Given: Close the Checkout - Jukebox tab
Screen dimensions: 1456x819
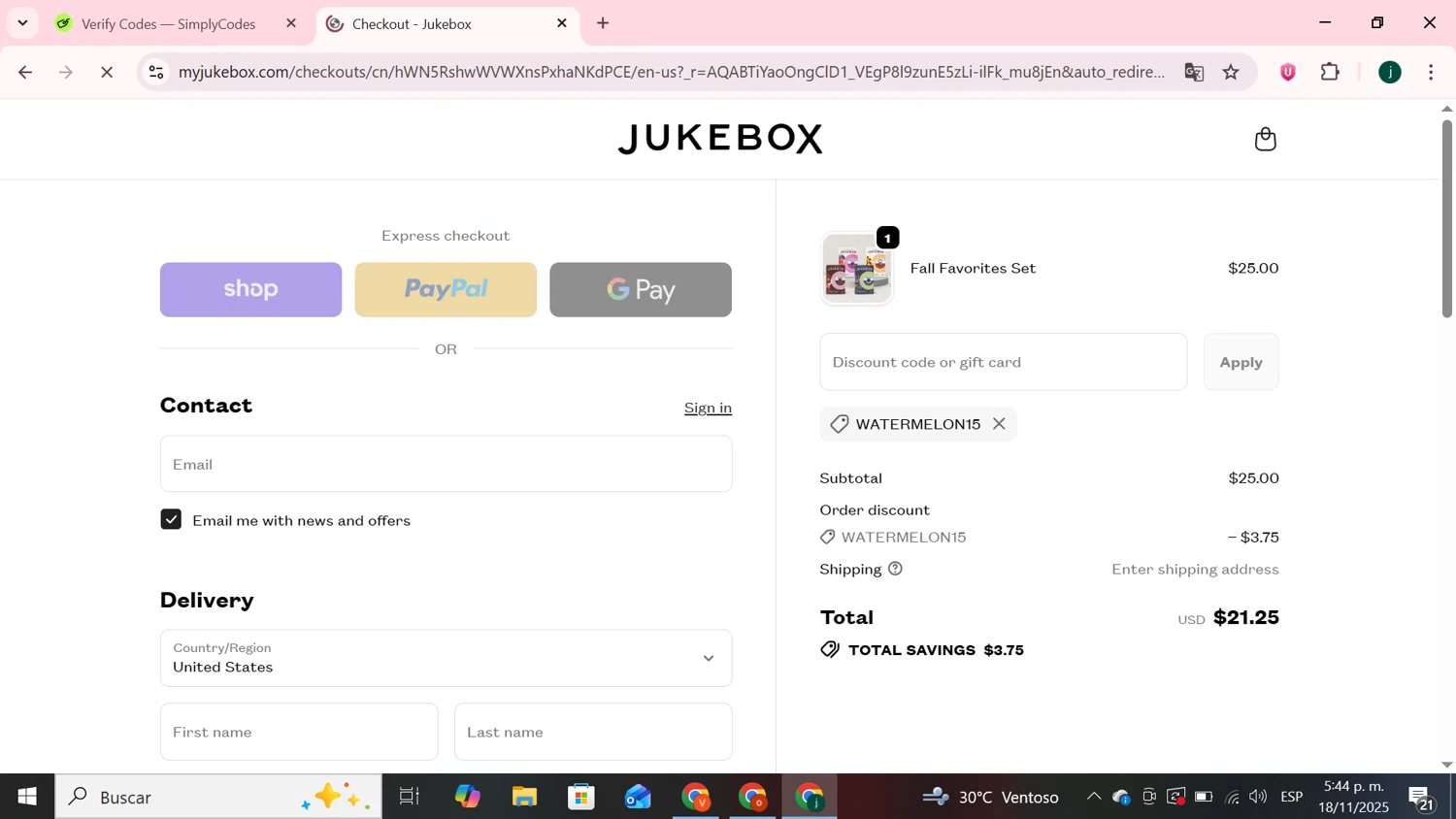Looking at the screenshot, I should pos(562,23).
